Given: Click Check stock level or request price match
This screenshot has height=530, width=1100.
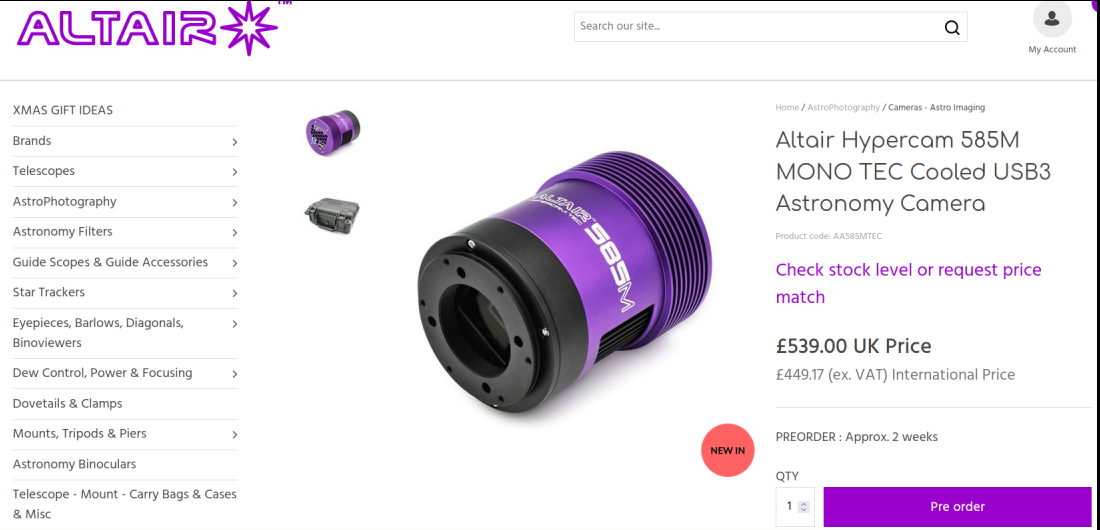Looking at the screenshot, I should tap(908, 284).
